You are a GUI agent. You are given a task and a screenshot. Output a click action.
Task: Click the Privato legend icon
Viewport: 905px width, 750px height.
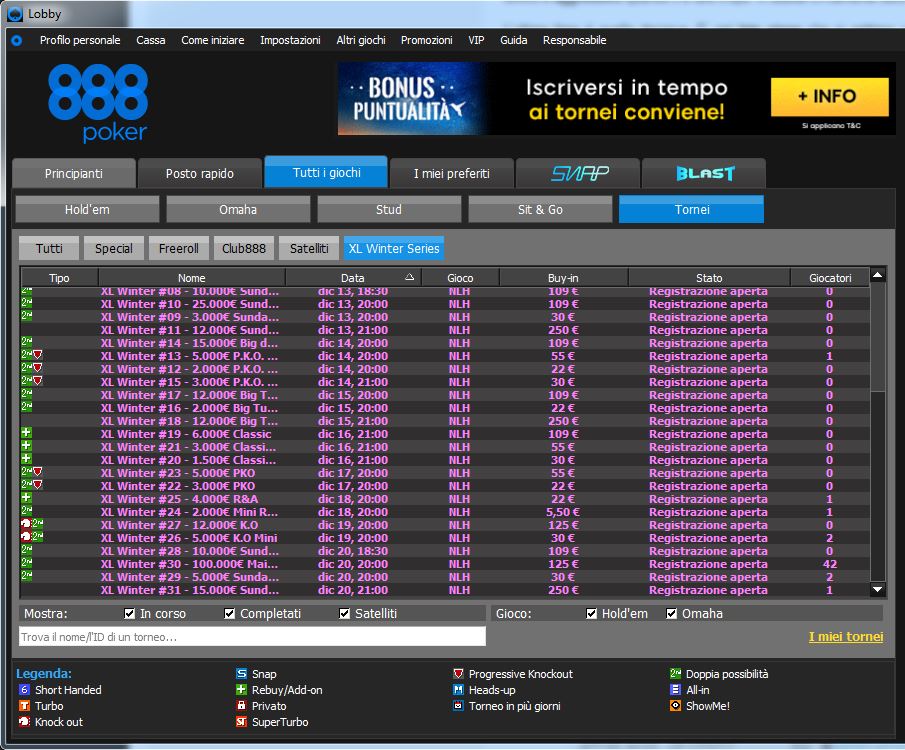(x=241, y=706)
